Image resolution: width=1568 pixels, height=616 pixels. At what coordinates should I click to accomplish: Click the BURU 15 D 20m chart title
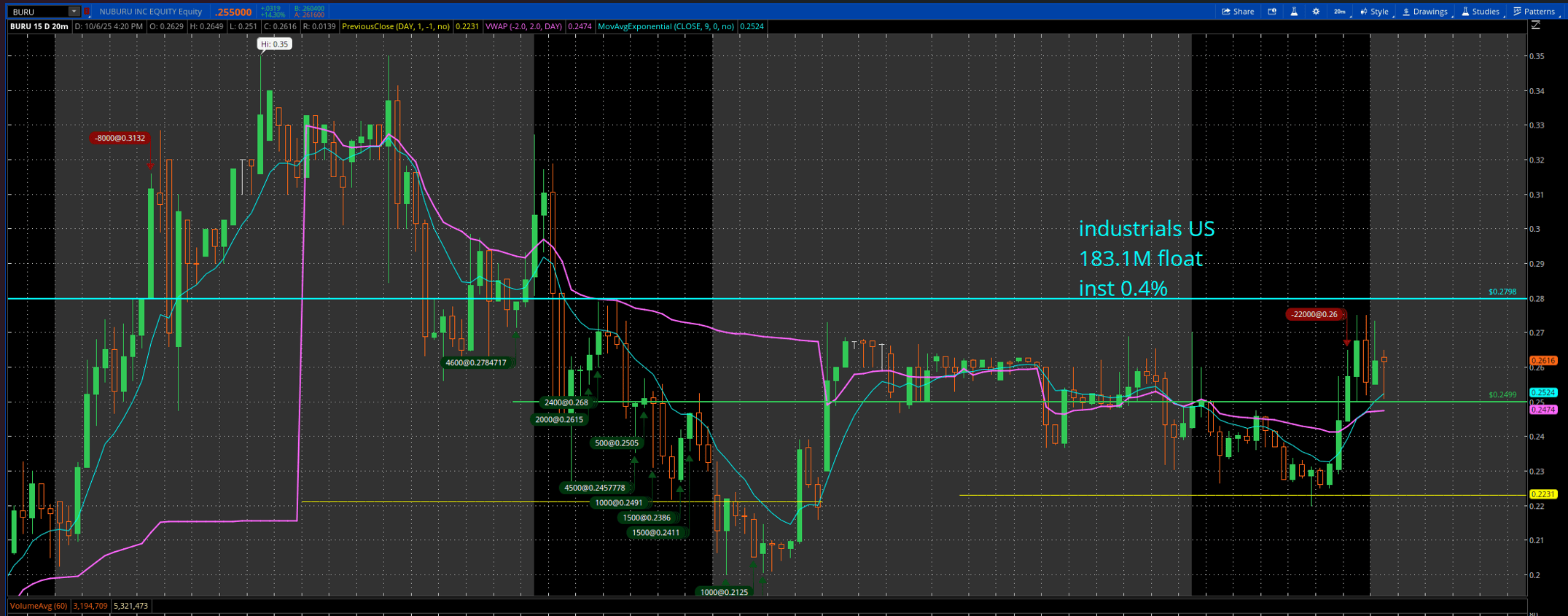[x=39, y=26]
